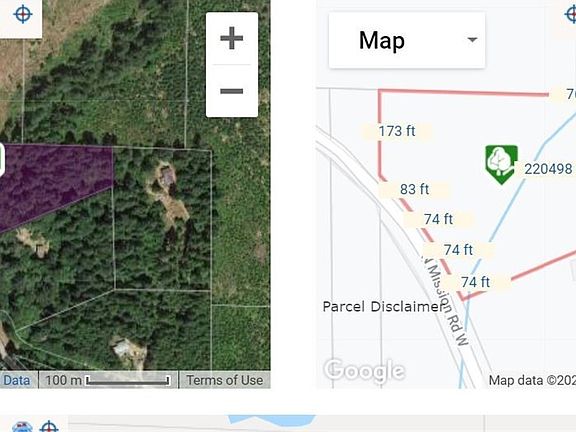The image size is (576, 432).
Task: Zoom in with the plus button
Action: click(231, 38)
